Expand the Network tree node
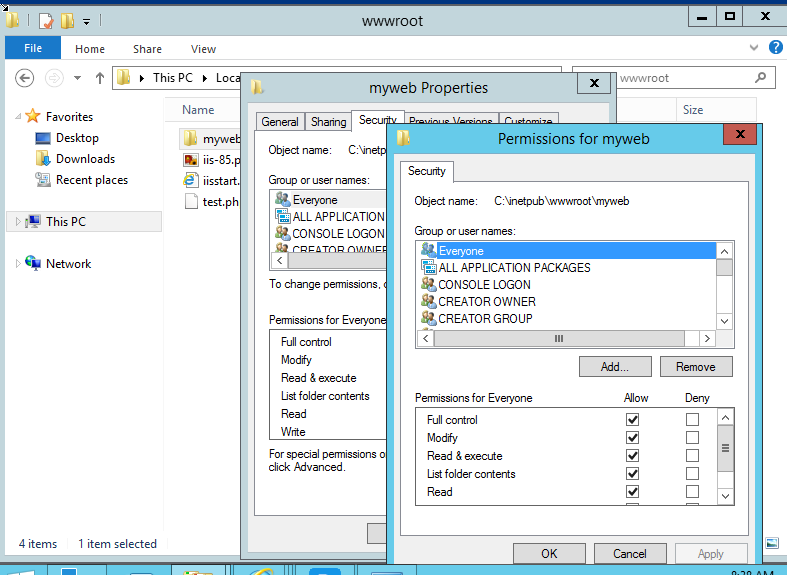This screenshot has width=787, height=575. click(x=18, y=263)
